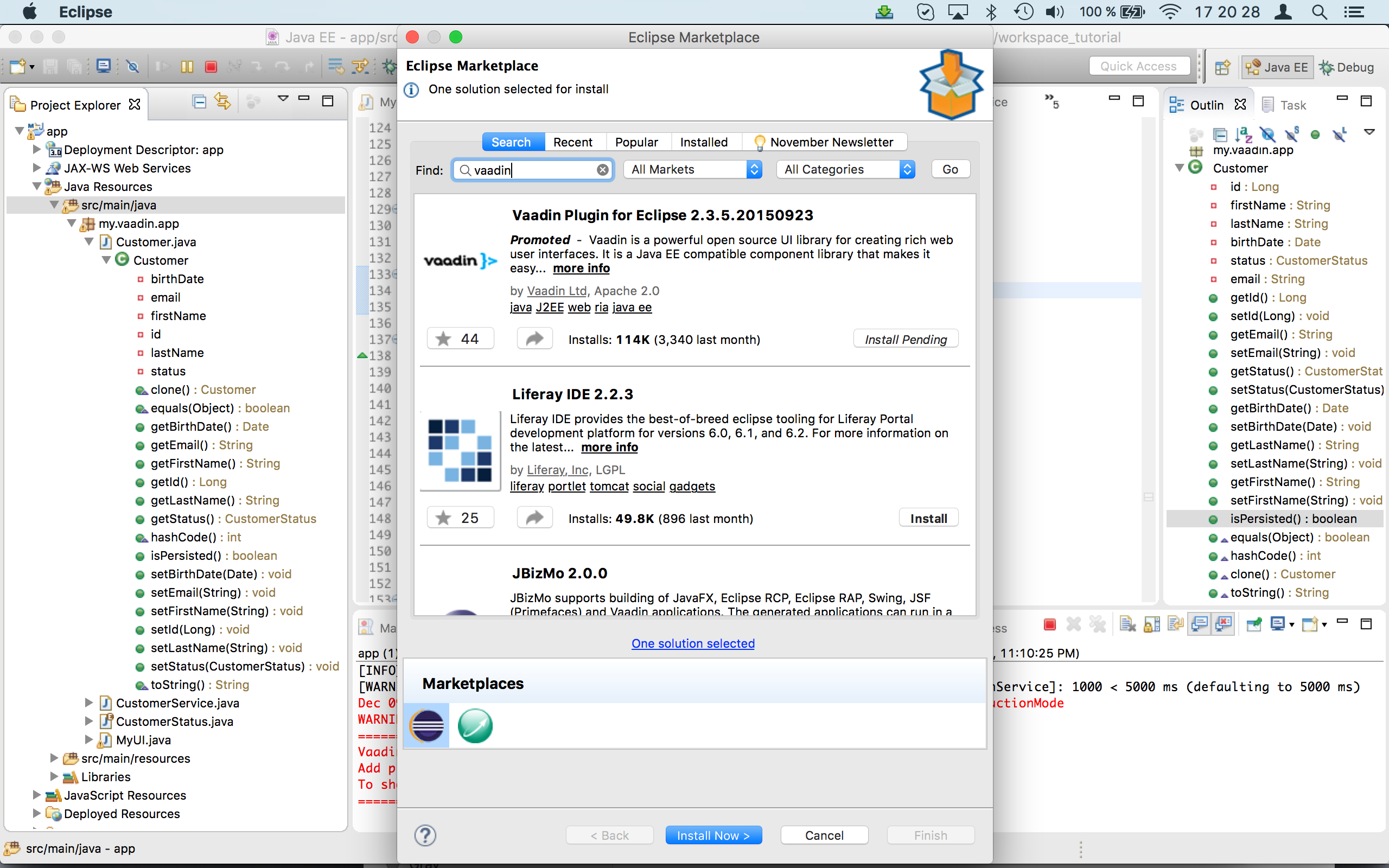Image resolution: width=1389 pixels, height=868 pixels.
Task: Collapse All in Project Explorer
Action: tap(199, 102)
